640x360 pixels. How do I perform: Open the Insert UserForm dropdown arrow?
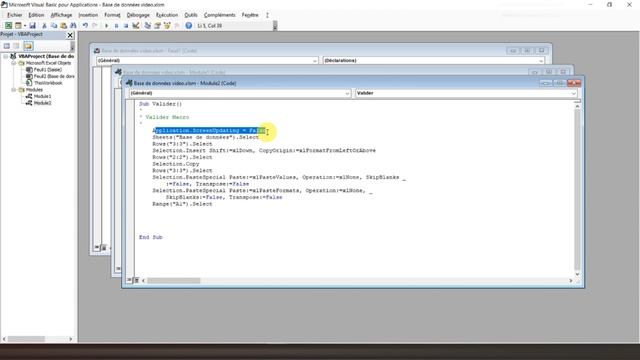click(24, 26)
